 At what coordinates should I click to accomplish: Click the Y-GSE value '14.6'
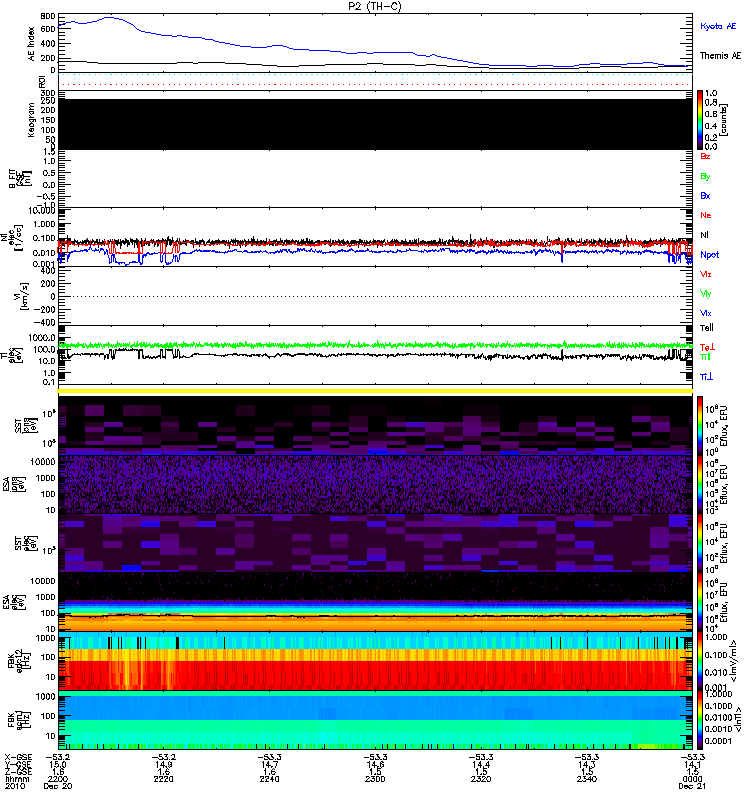click(x=375, y=764)
